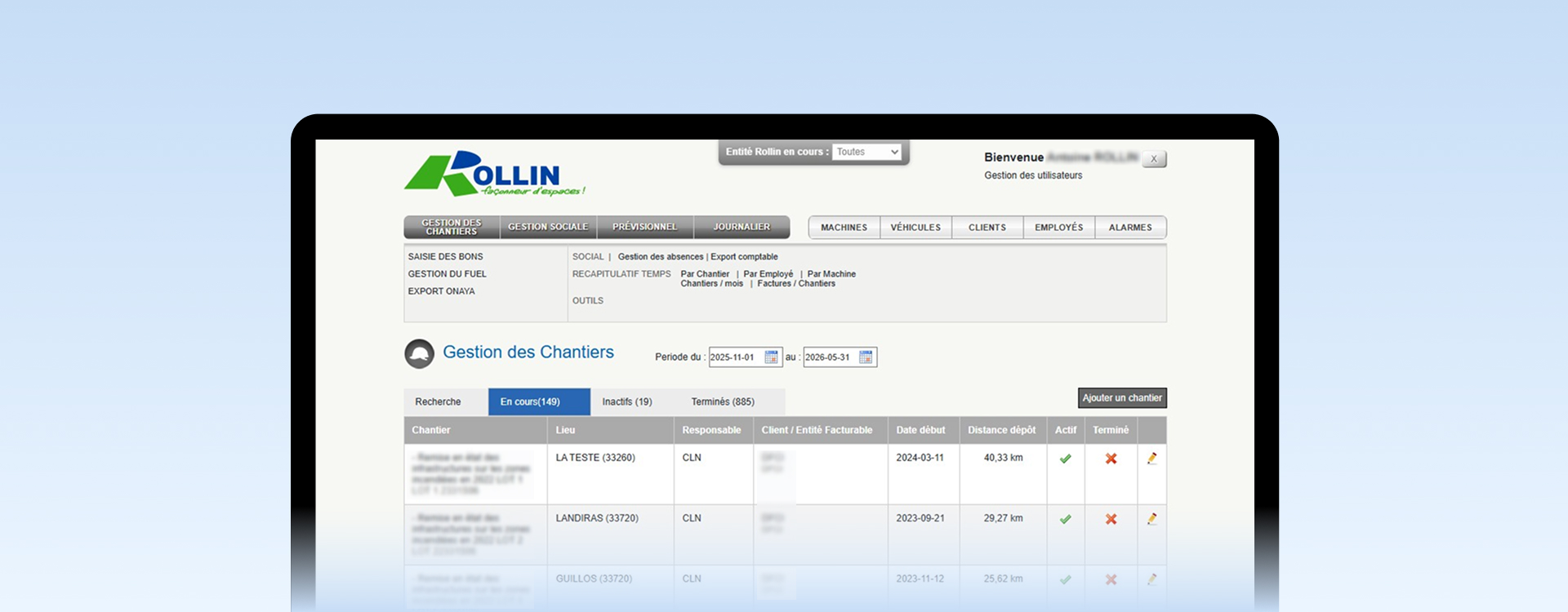Open Export Onaya link
1568x612 pixels.
pyautogui.click(x=442, y=291)
